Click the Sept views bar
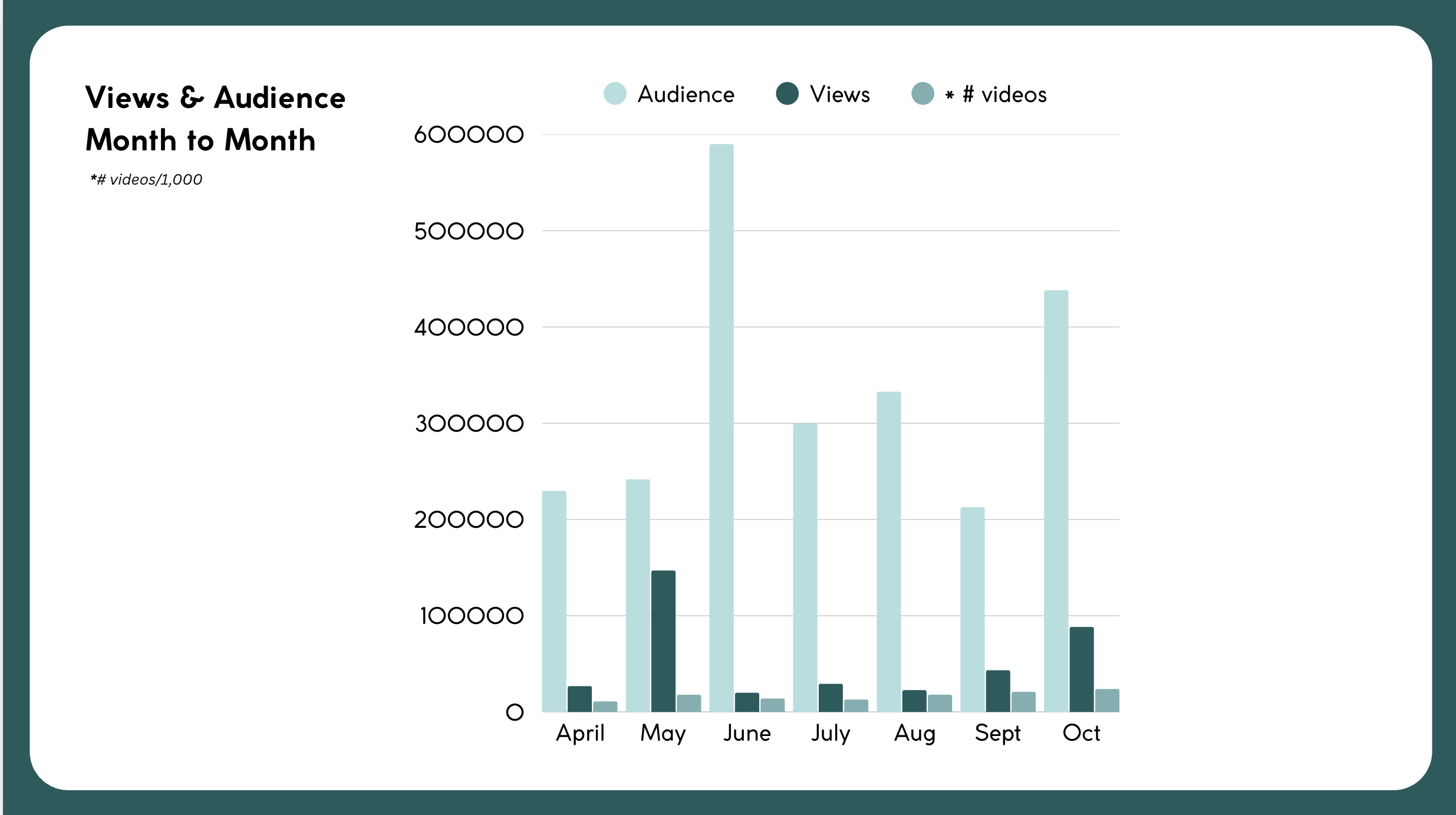Viewport: 1456px width, 815px height. [x=998, y=691]
